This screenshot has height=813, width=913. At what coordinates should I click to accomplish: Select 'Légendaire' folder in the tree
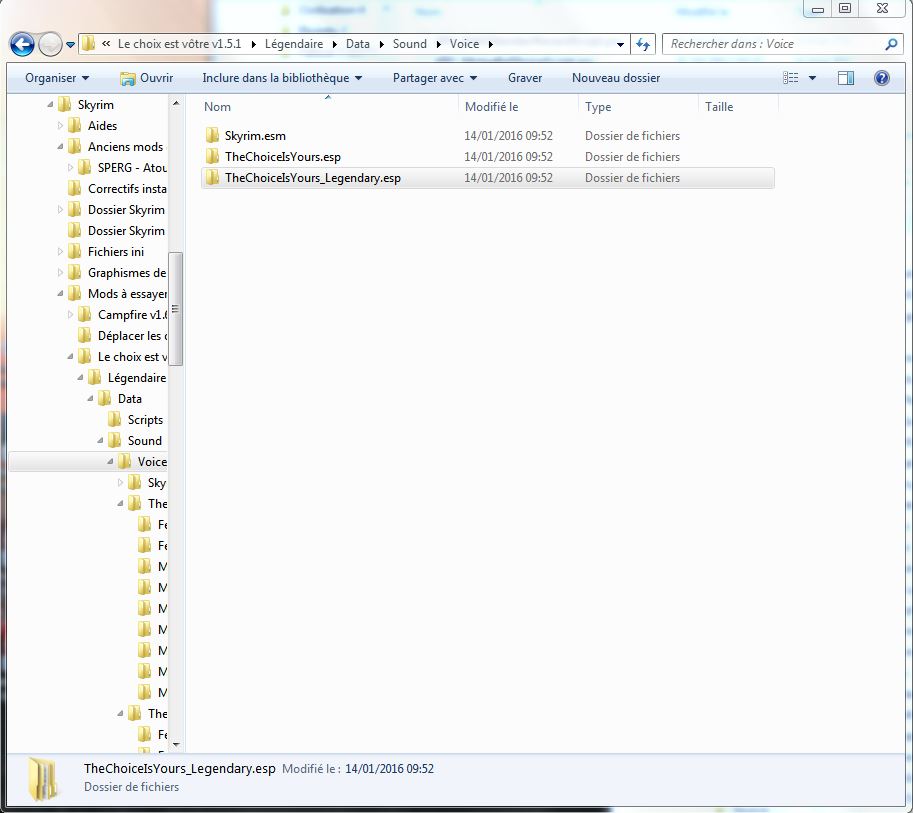click(x=137, y=378)
